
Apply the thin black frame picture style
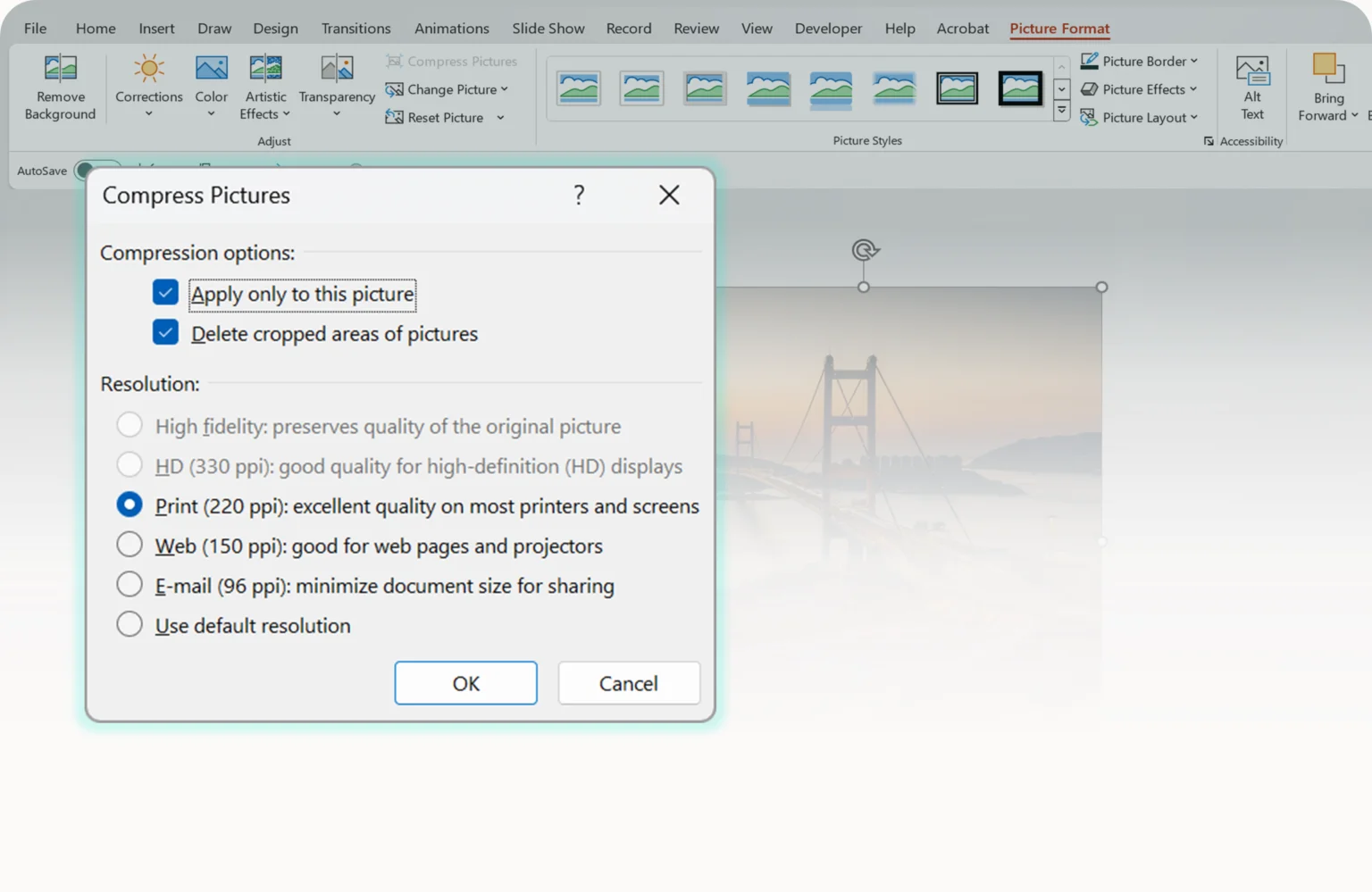click(957, 88)
